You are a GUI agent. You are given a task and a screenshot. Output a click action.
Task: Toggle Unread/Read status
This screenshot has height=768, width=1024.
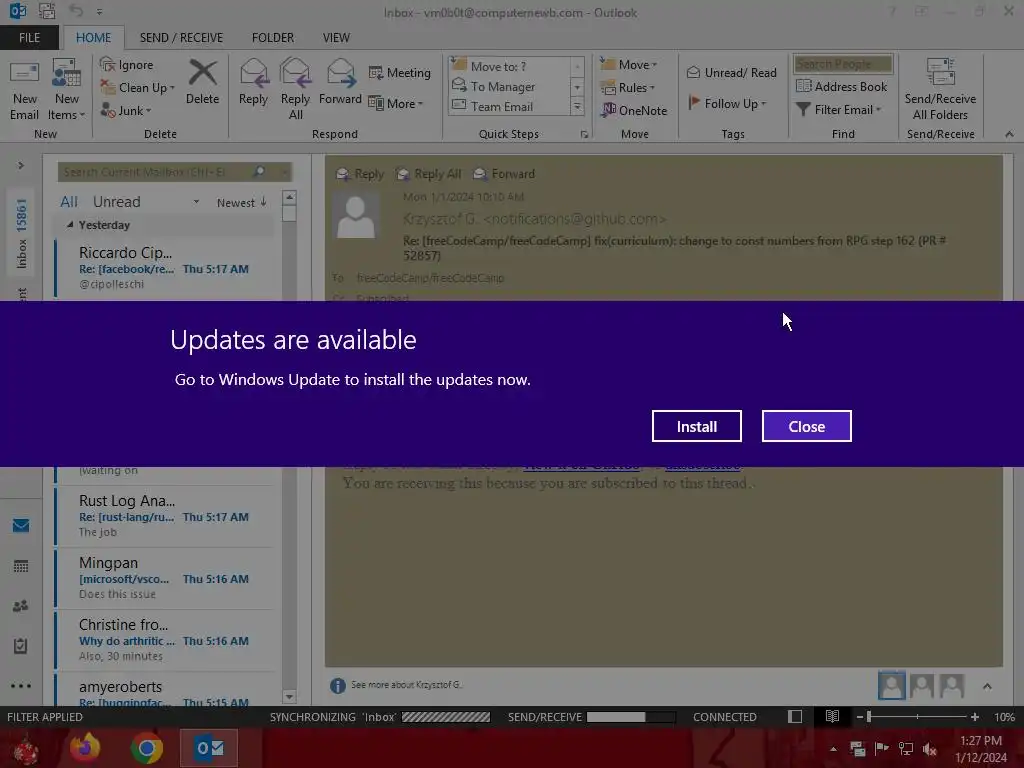(732, 72)
